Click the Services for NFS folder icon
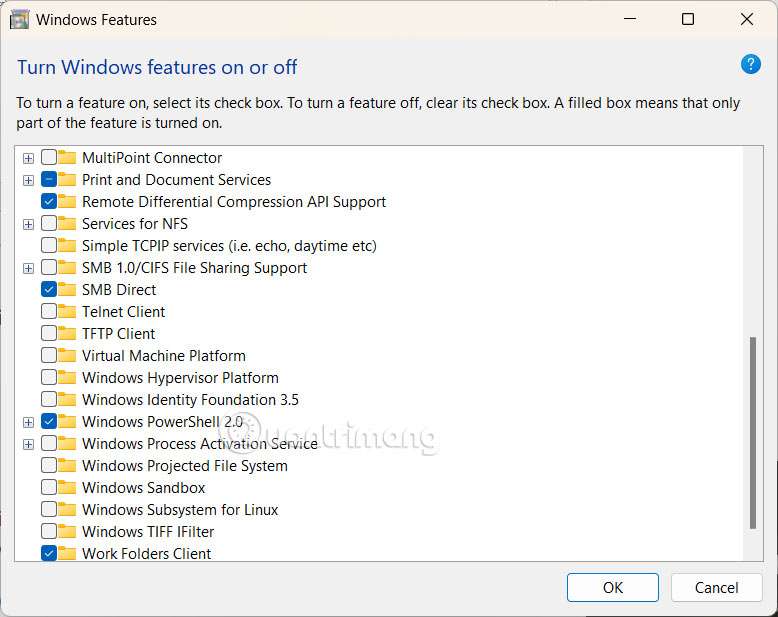Image resolution: width=778 pixels, height=617 pixels. coord(67,224)
